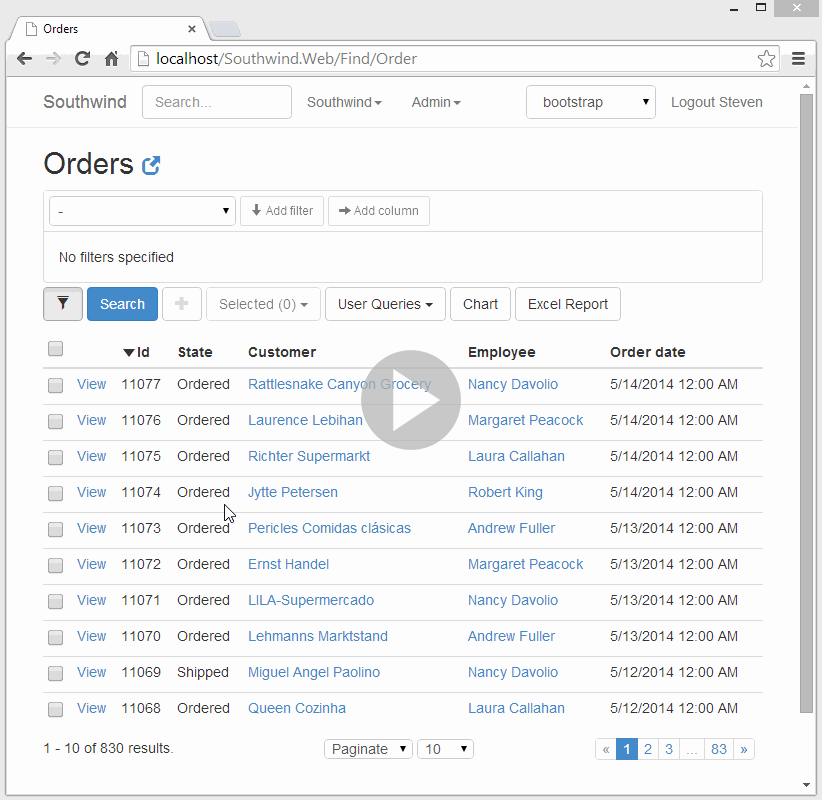Click the blue Search button
This screenshot has width=822, height=800.
click(x=122, y=304)
